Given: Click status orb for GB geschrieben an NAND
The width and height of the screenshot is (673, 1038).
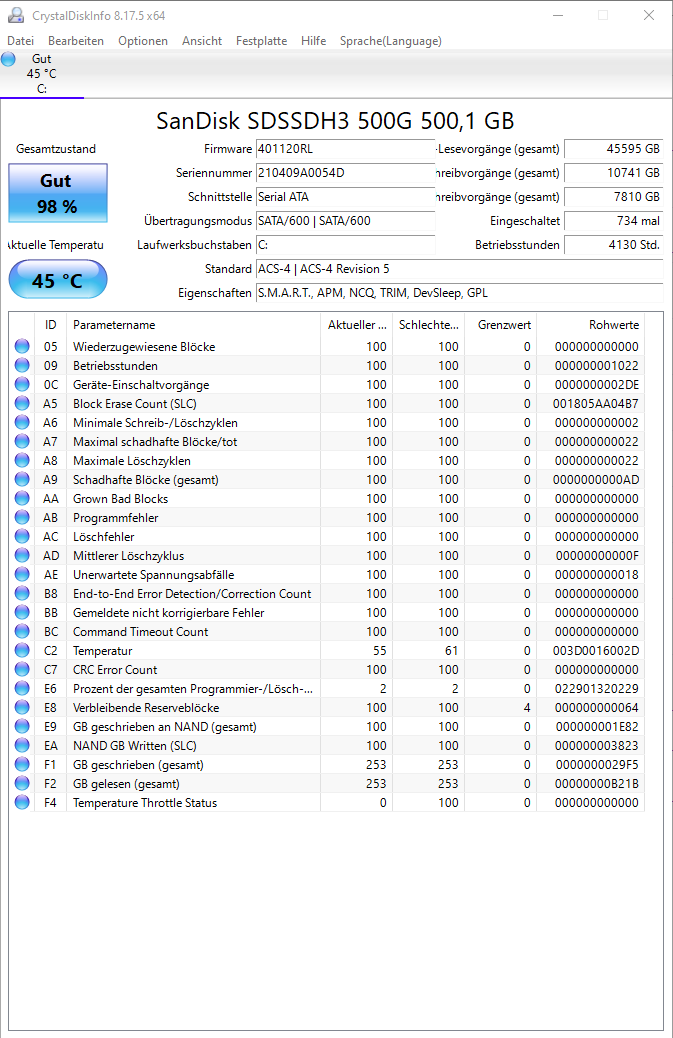Looking at the screenshot, I should click(x=22, y=727).
